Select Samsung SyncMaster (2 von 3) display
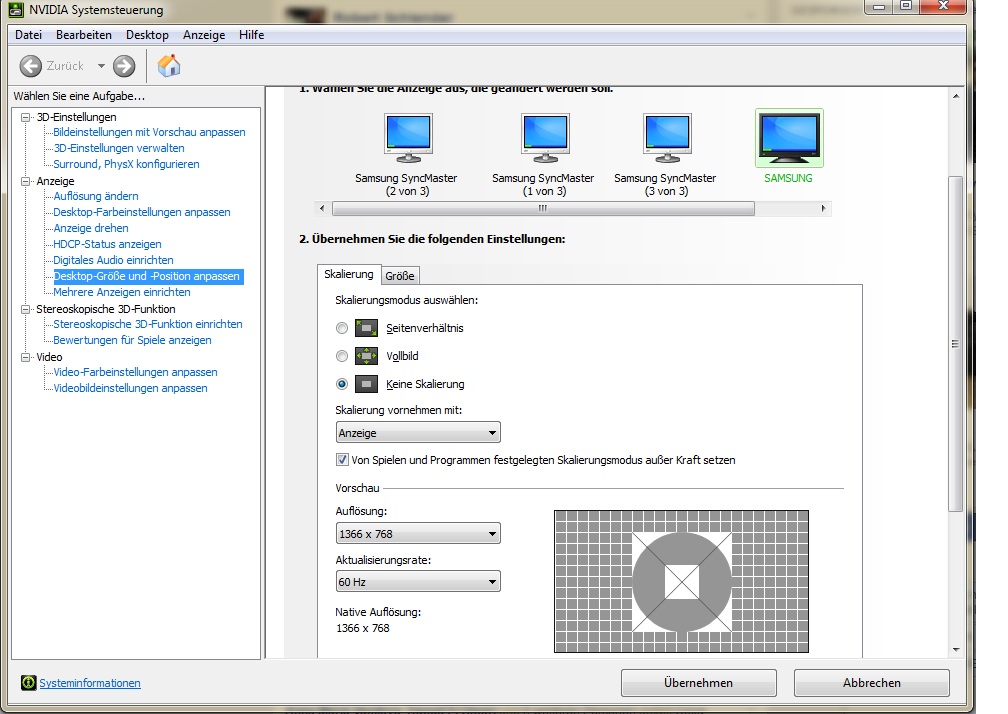 [x=406, y=155]
